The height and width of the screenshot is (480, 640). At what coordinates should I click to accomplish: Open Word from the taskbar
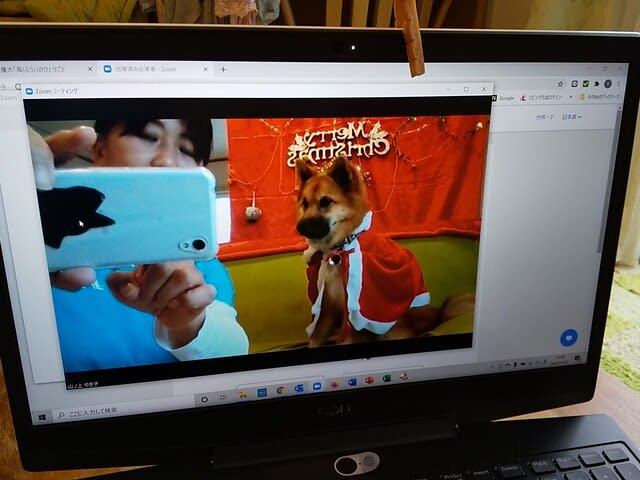click(x=352, y=382)
